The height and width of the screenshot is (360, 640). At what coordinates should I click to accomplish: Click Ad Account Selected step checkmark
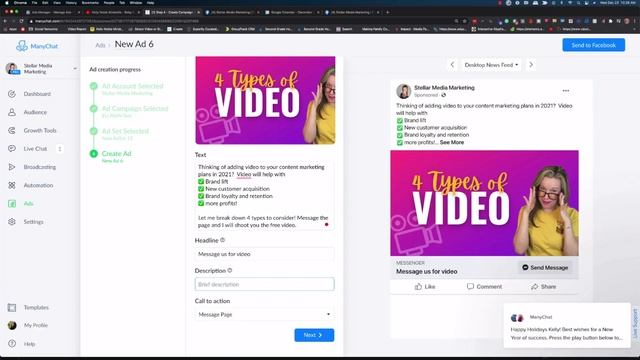tap(93, 86)
